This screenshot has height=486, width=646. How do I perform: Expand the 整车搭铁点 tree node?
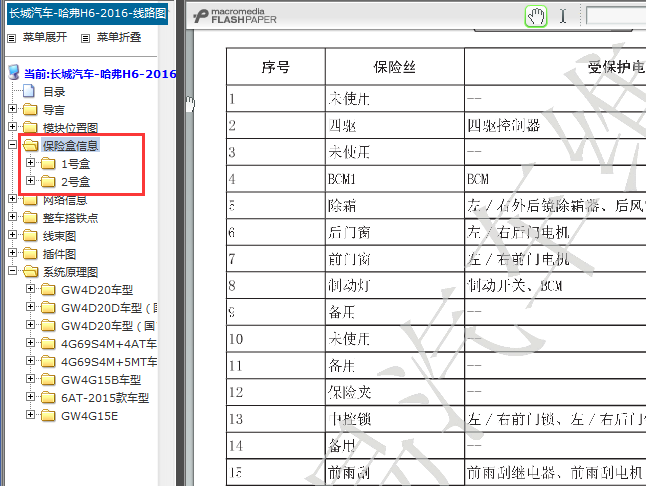point(12,217)
